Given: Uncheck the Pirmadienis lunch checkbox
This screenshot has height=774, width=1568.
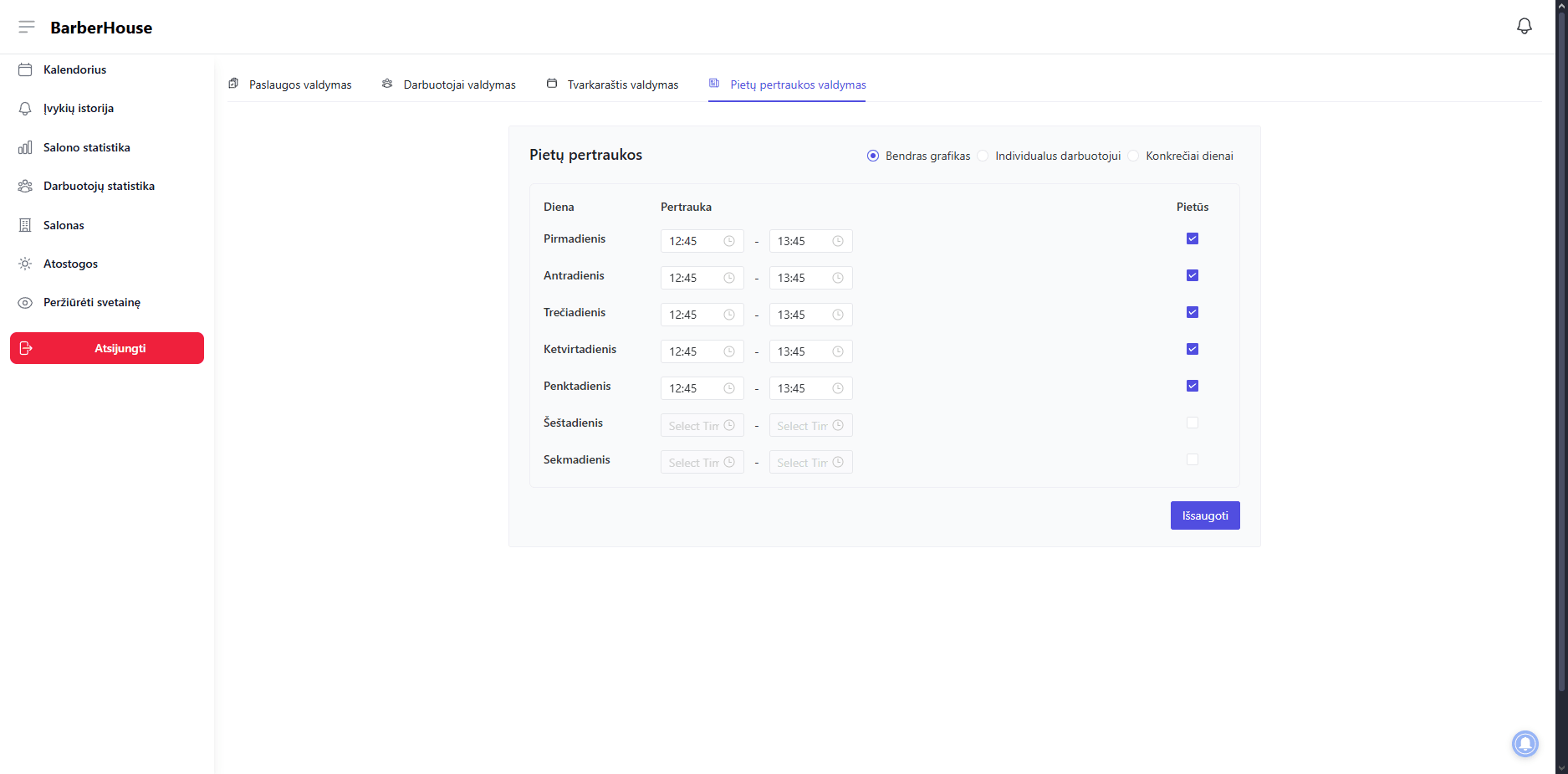Looking at the screenshot, I should [x=1192, y=238].
